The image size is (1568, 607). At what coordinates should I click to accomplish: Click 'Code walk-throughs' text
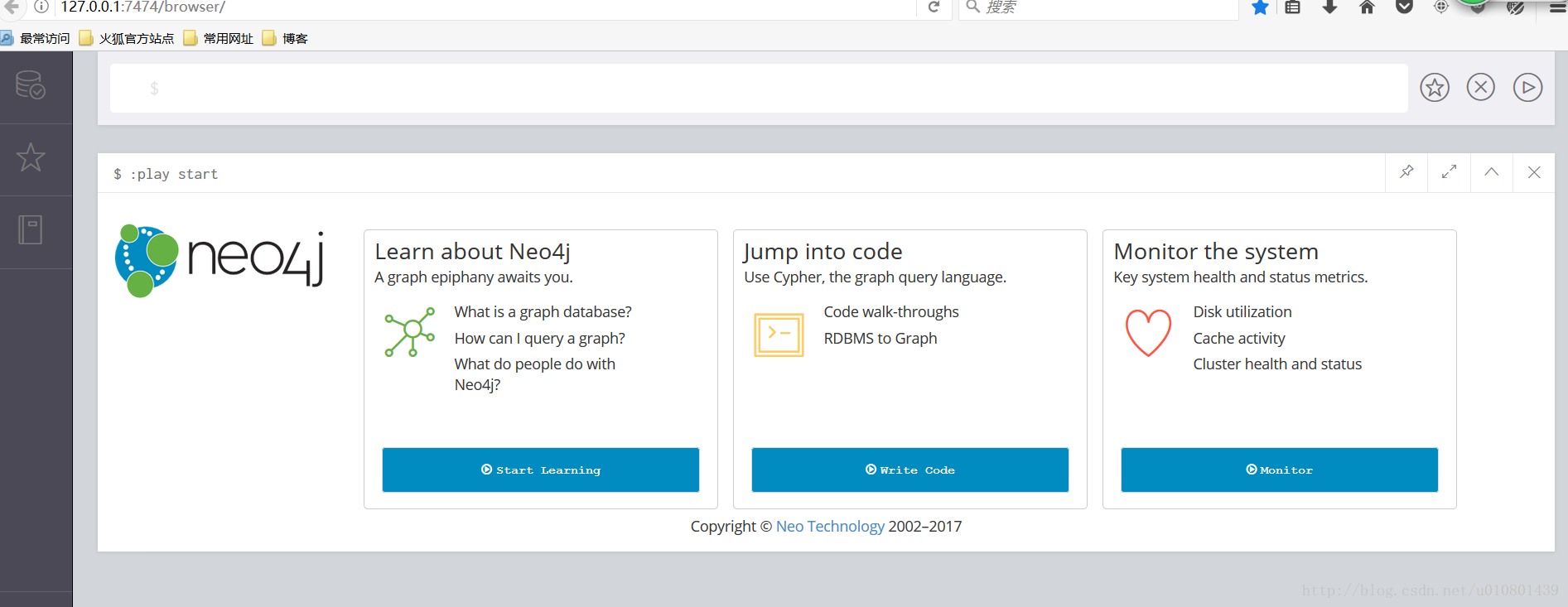tap(891, 312)
